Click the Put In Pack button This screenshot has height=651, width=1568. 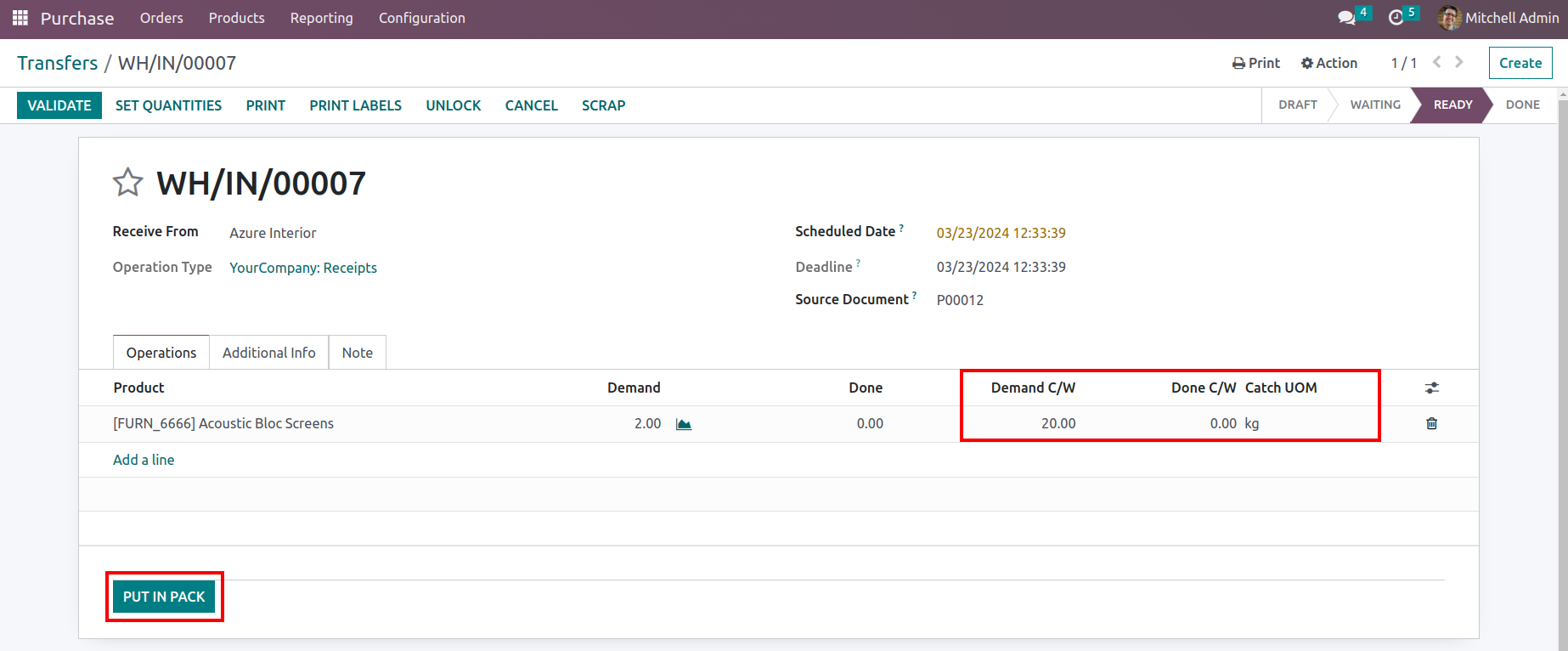164,597
